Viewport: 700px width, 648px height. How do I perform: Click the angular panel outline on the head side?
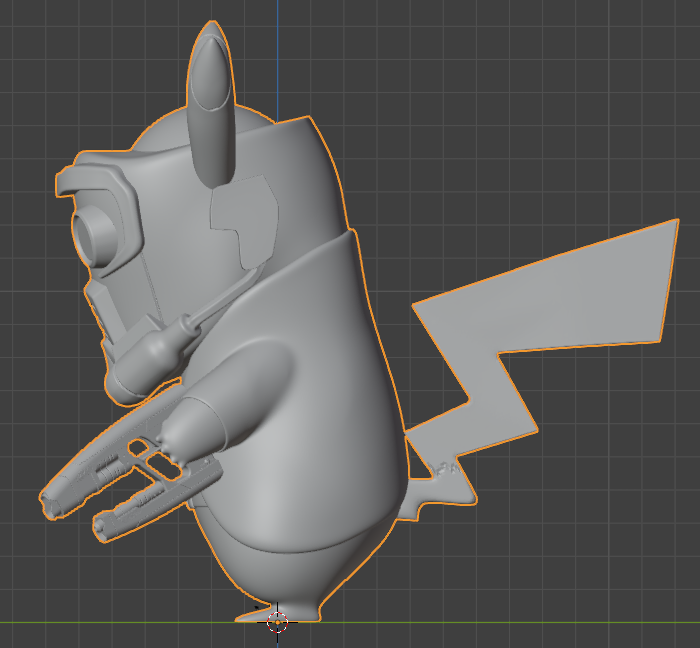click(245, 221)
